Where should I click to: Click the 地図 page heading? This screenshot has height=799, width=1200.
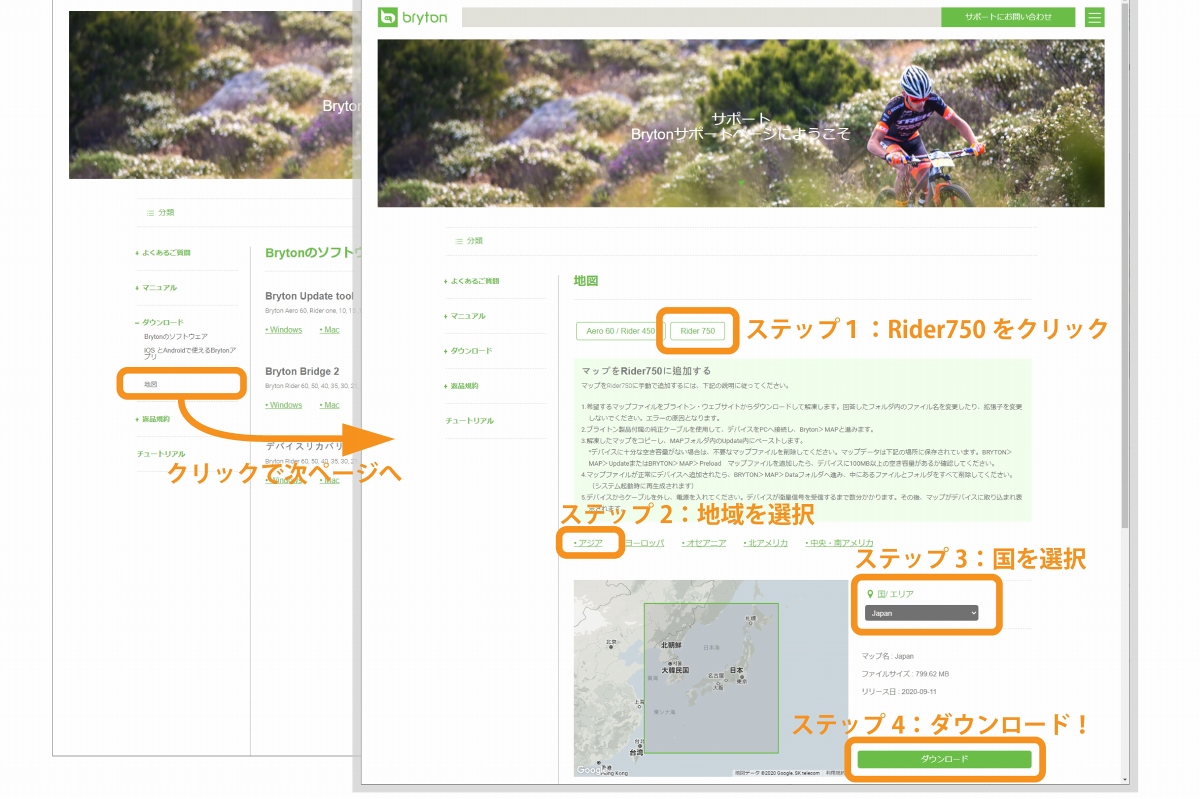(x=586, y=282)
